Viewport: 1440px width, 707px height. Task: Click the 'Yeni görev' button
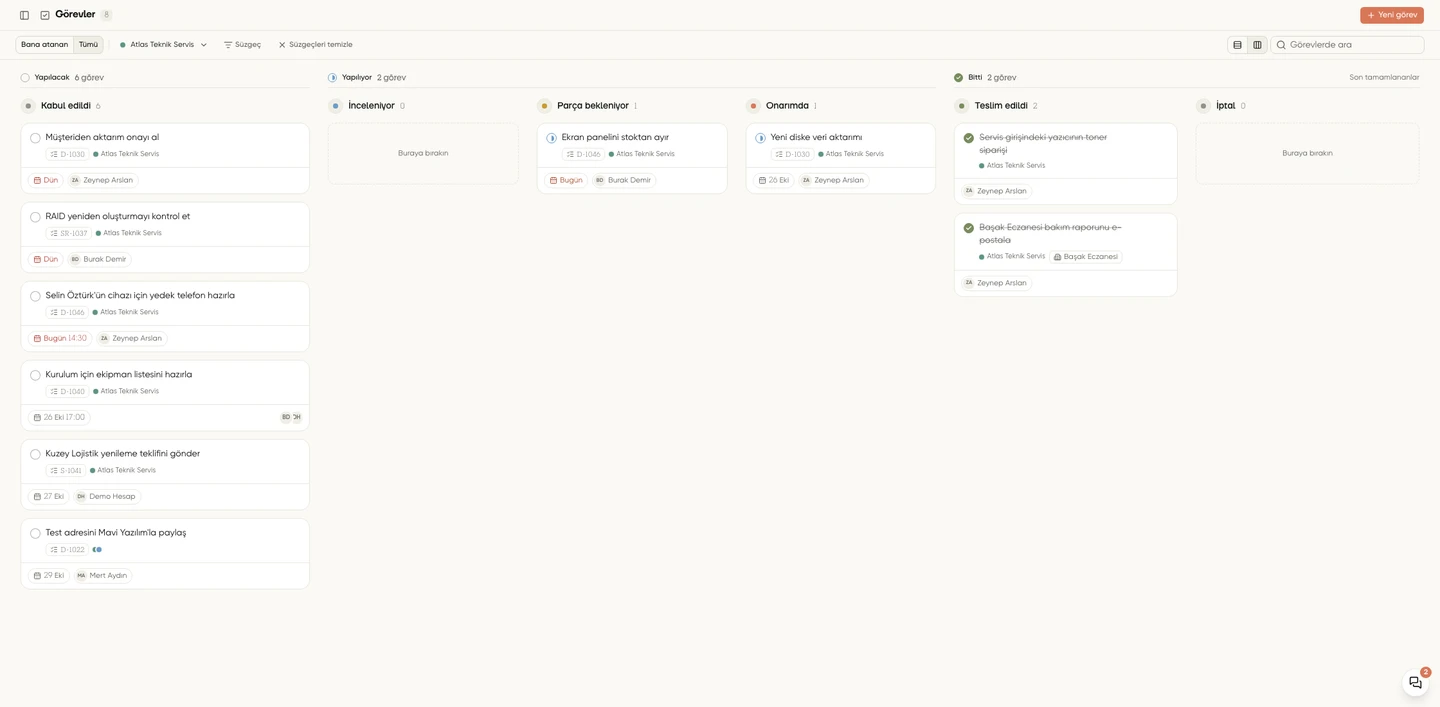tap(1391, 15)
